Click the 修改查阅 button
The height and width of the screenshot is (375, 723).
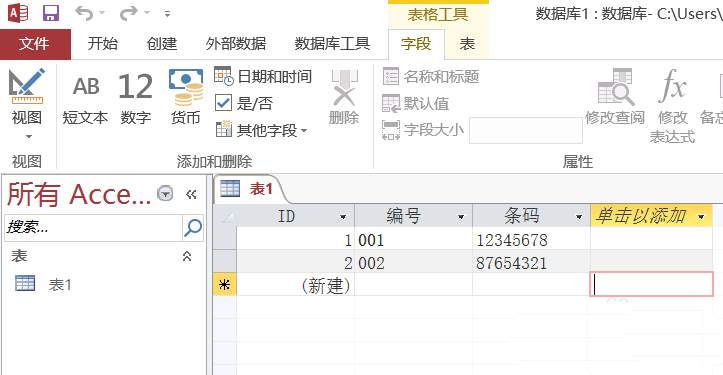615,97
